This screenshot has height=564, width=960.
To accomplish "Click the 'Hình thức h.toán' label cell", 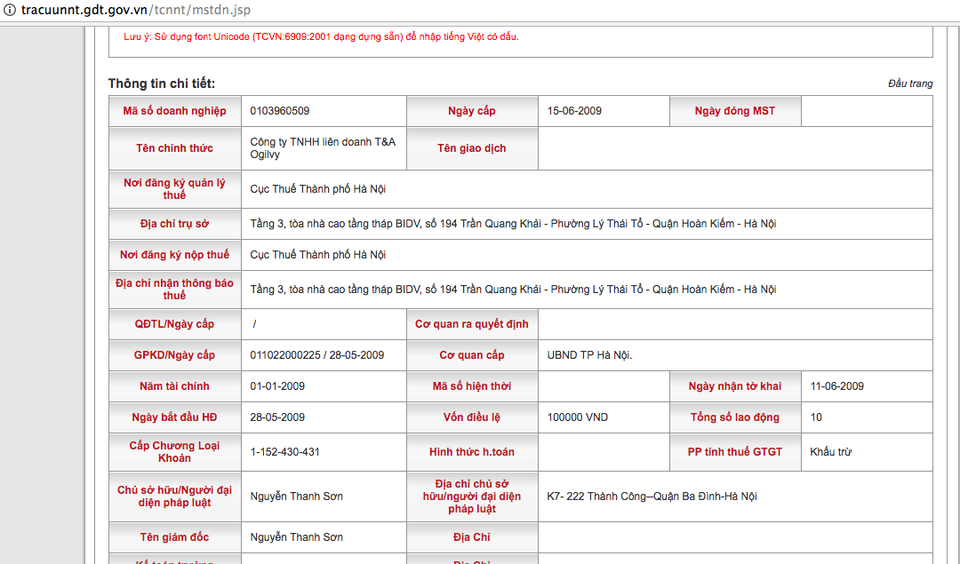I will coord(471,452).
